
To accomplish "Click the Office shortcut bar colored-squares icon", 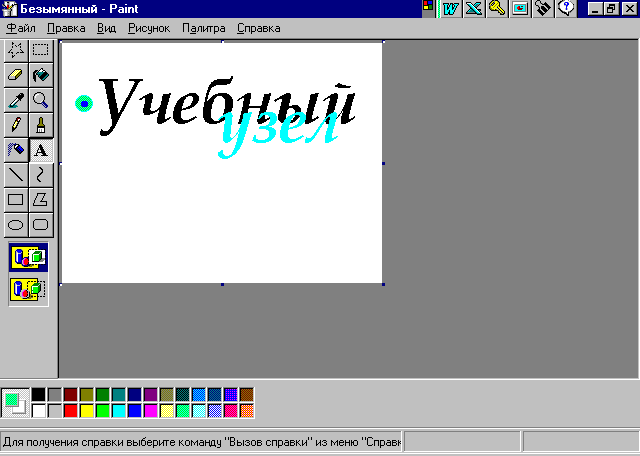I will [x=428, y=6].
